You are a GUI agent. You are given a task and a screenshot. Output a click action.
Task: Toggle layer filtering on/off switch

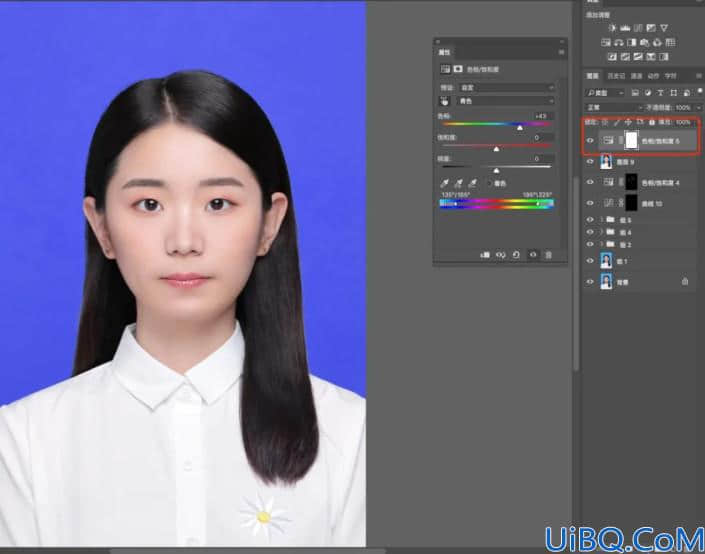coord(700,91)
